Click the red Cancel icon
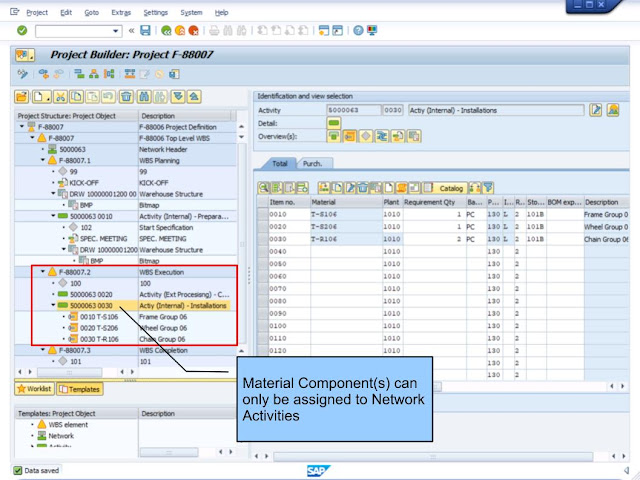The height and width of the screenshot is (480, 640). point(193,31)
